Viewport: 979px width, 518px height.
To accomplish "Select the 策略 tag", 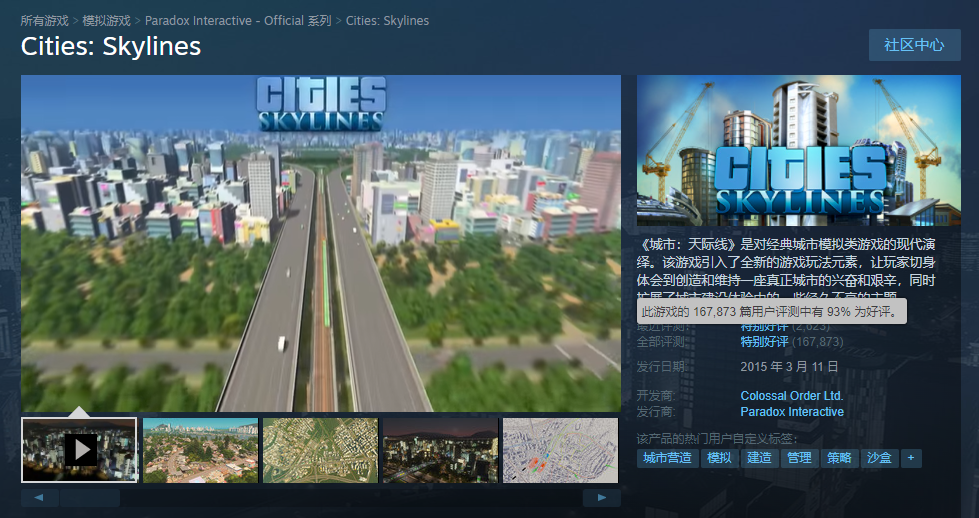I will tap(839, 458).
